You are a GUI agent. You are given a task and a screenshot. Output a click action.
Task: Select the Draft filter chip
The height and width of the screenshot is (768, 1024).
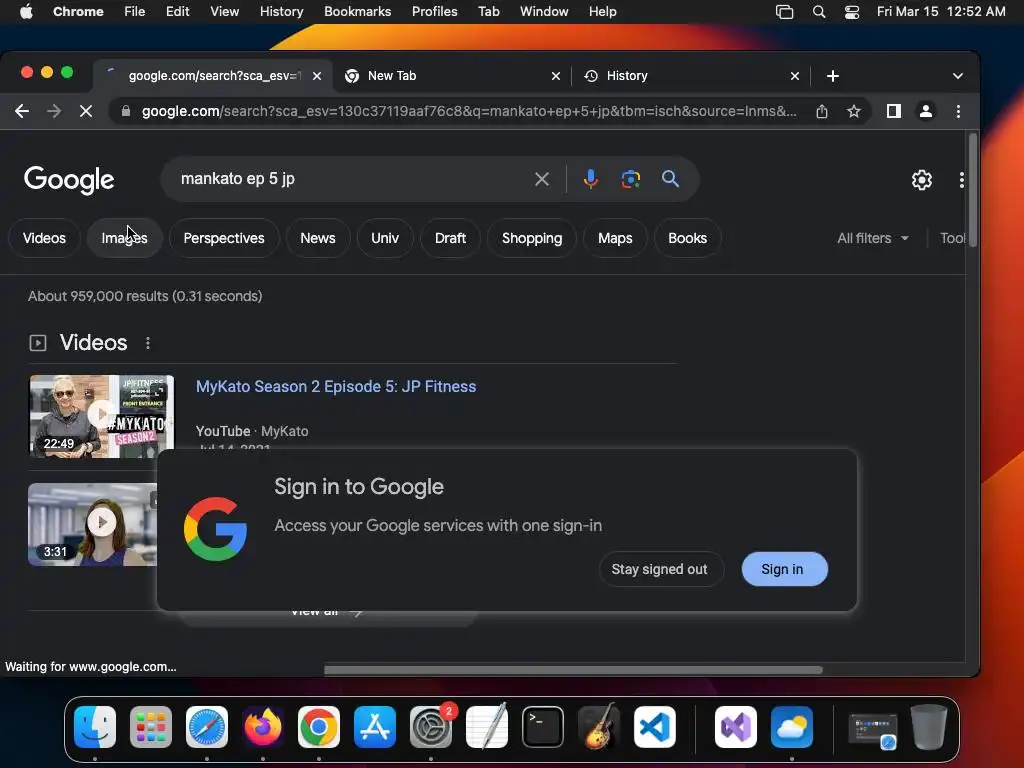pos(451,238)
